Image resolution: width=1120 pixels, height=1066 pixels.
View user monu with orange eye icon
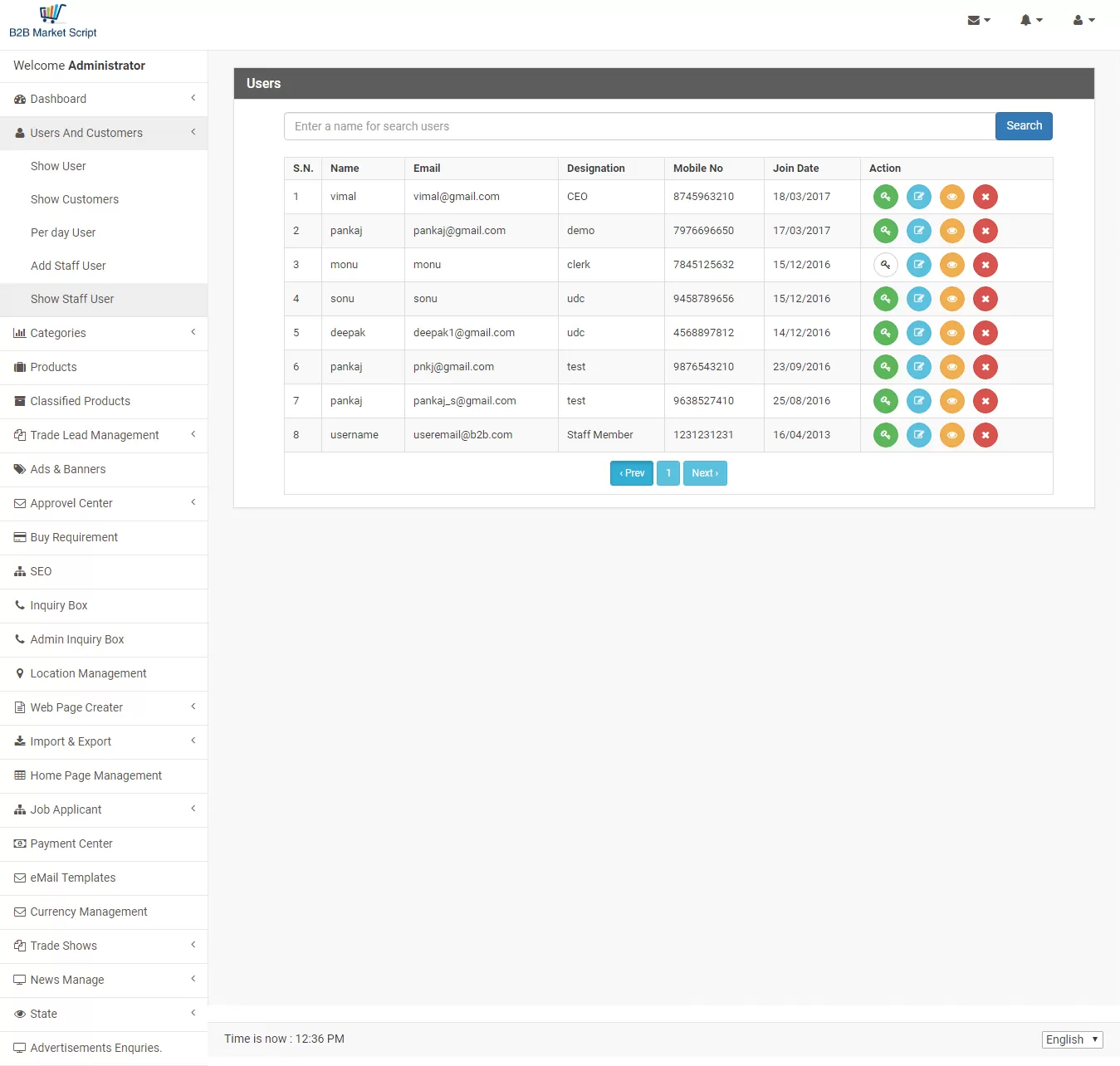[x=952, y=265]
